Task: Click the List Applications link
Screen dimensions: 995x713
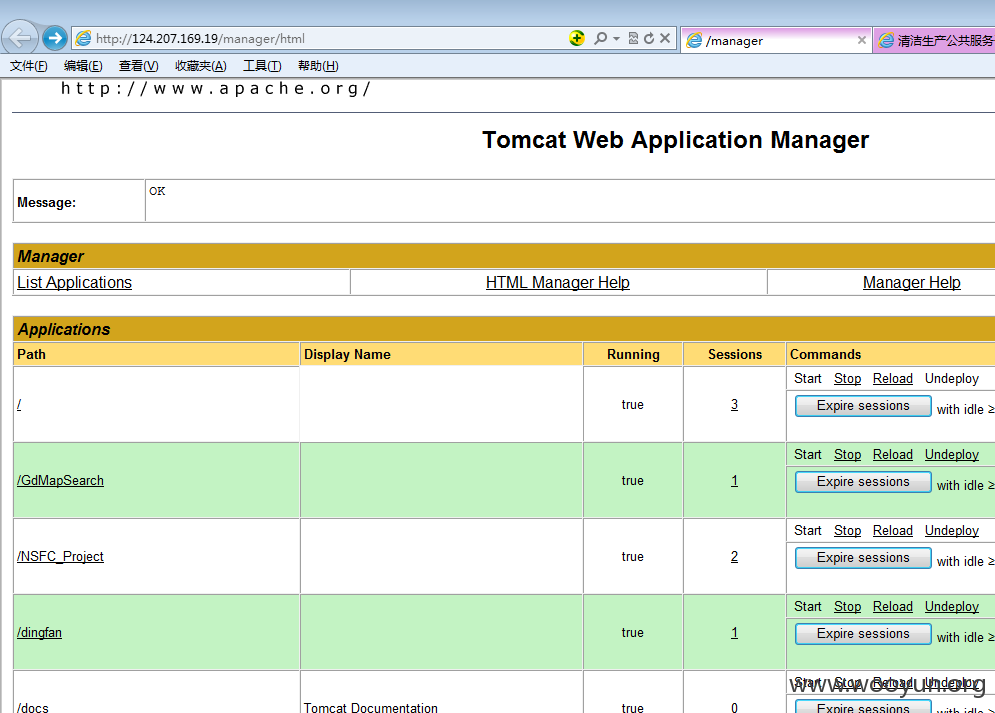Action: point(74,282)
